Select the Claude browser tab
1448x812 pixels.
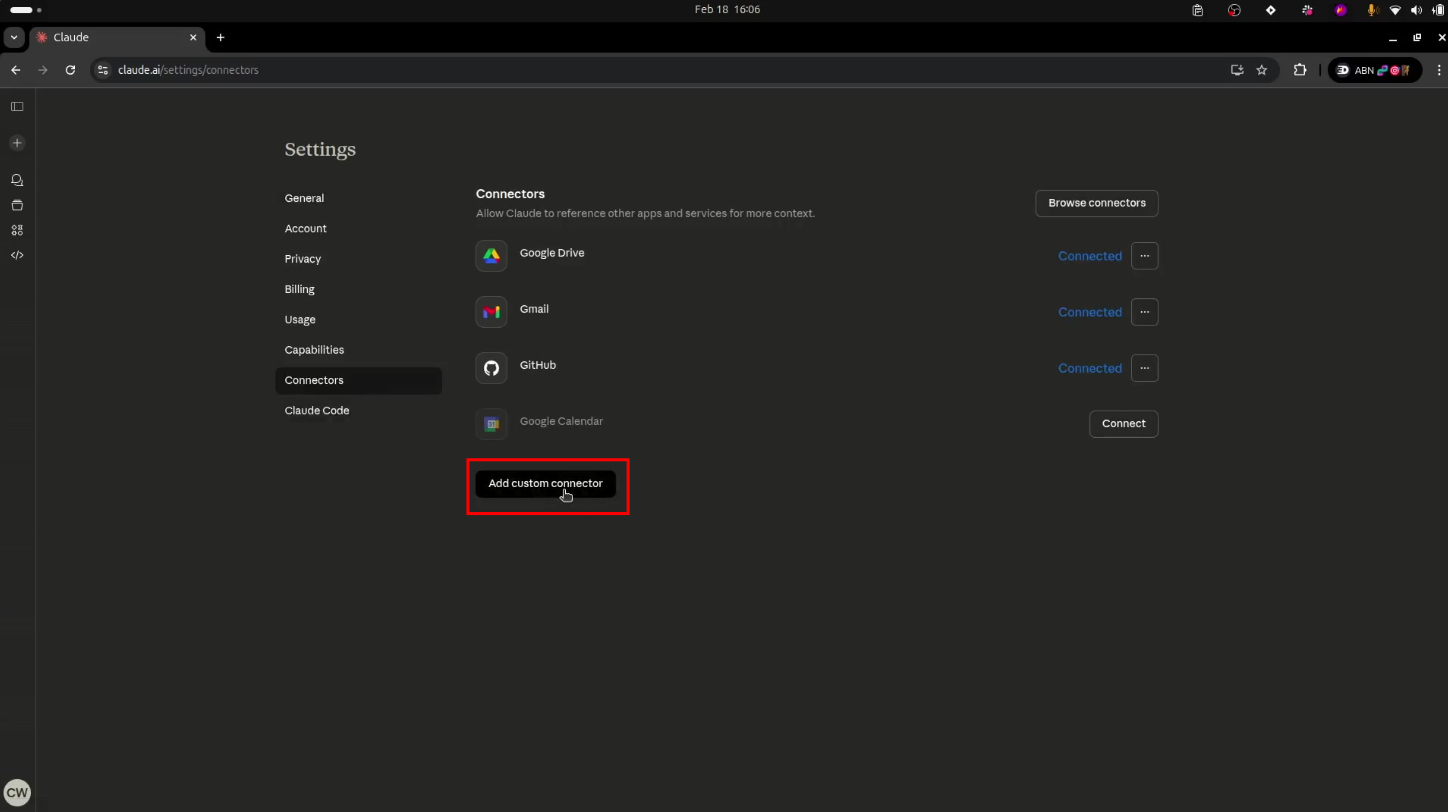coord(100,37)
